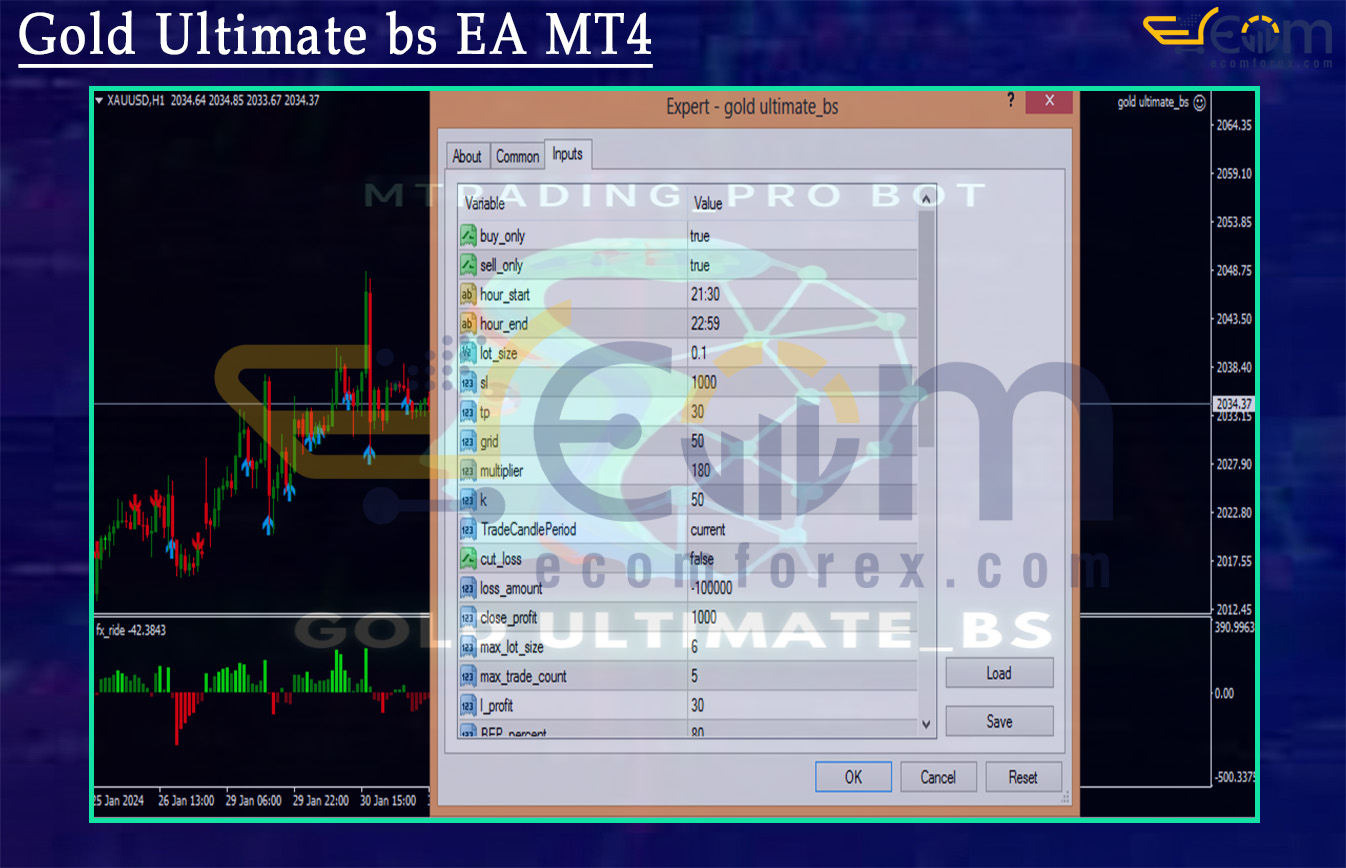Toggle the cut_loss value false
Image resolution: width=1346 pixels, height=868 pixels.
tap(702, 559)
